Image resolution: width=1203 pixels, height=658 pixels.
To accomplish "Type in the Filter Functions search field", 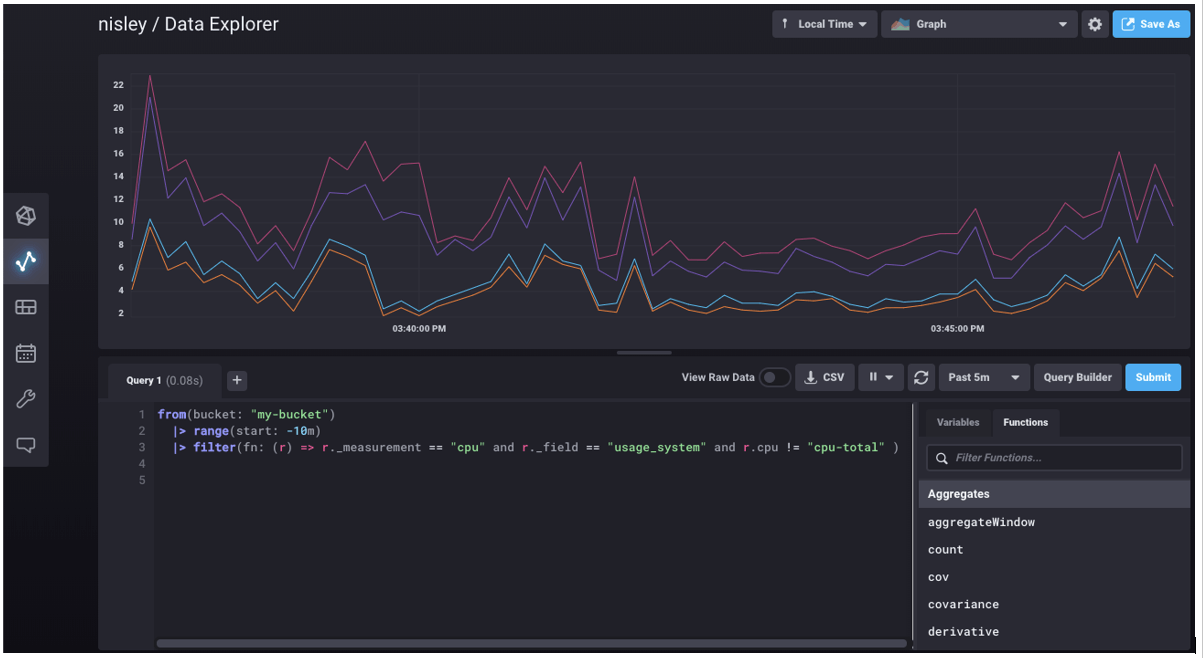I will (x=1055, y=457).
